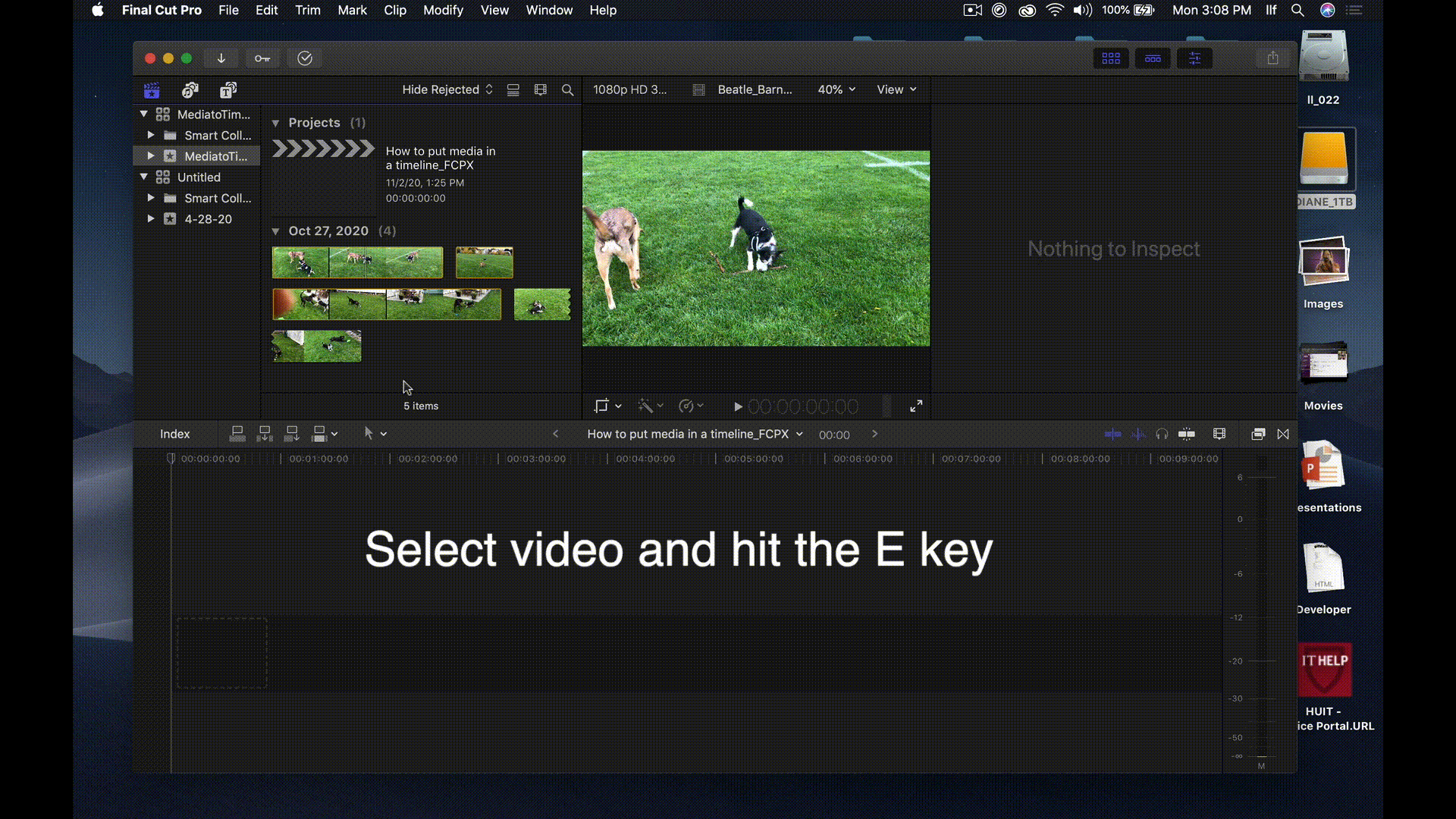Select the 4-28-20 event in sidebar

tap(208, 219)
